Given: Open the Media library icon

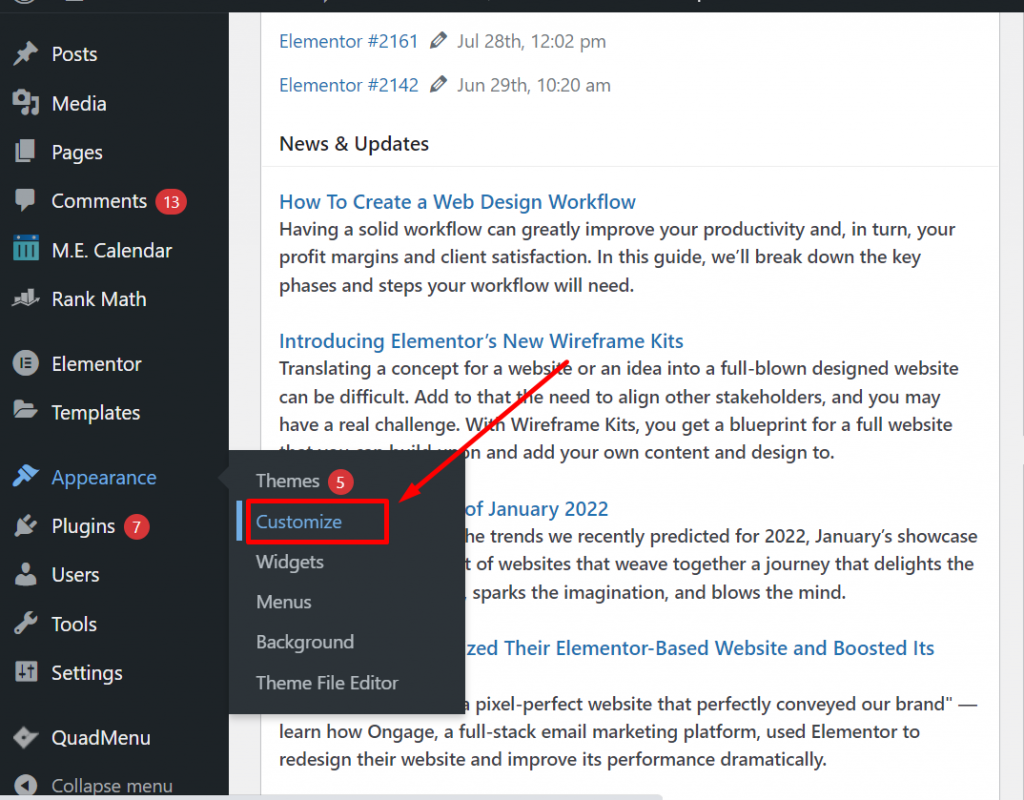Looking at the screenshot, I should click(x=25, y=103).
